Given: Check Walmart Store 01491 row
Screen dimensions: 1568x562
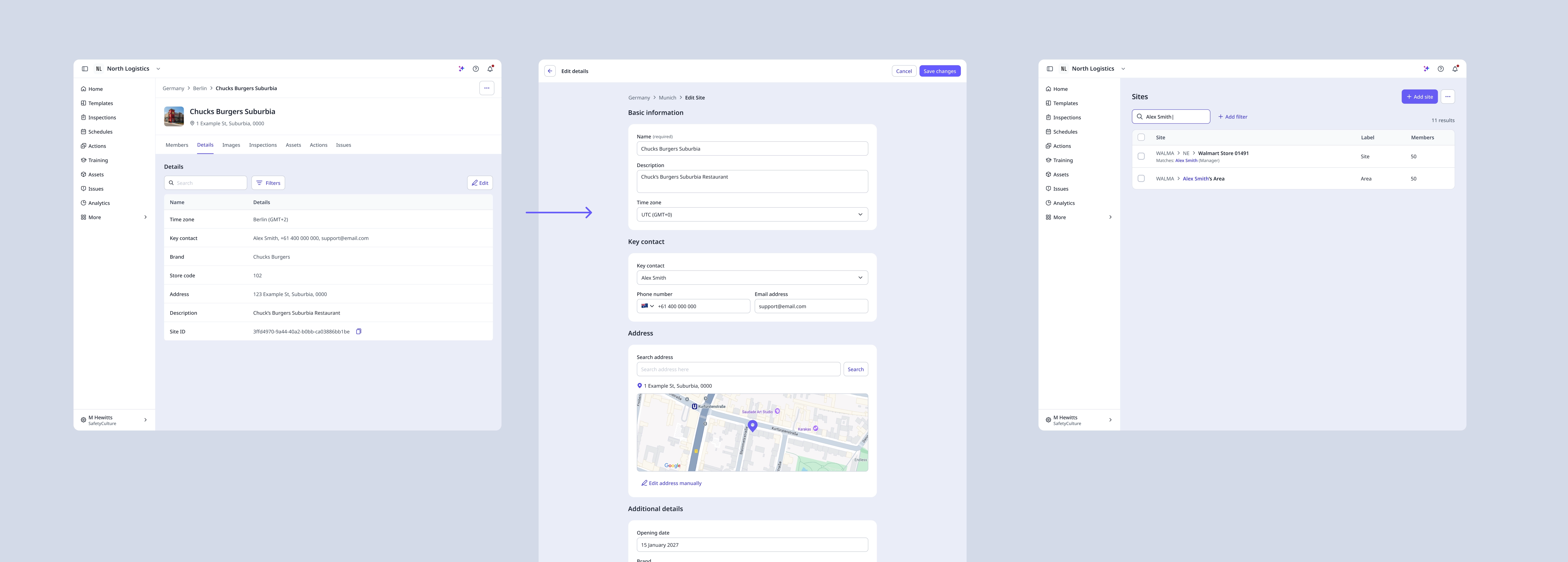Looking at the screenshot, I should 1141,156.
